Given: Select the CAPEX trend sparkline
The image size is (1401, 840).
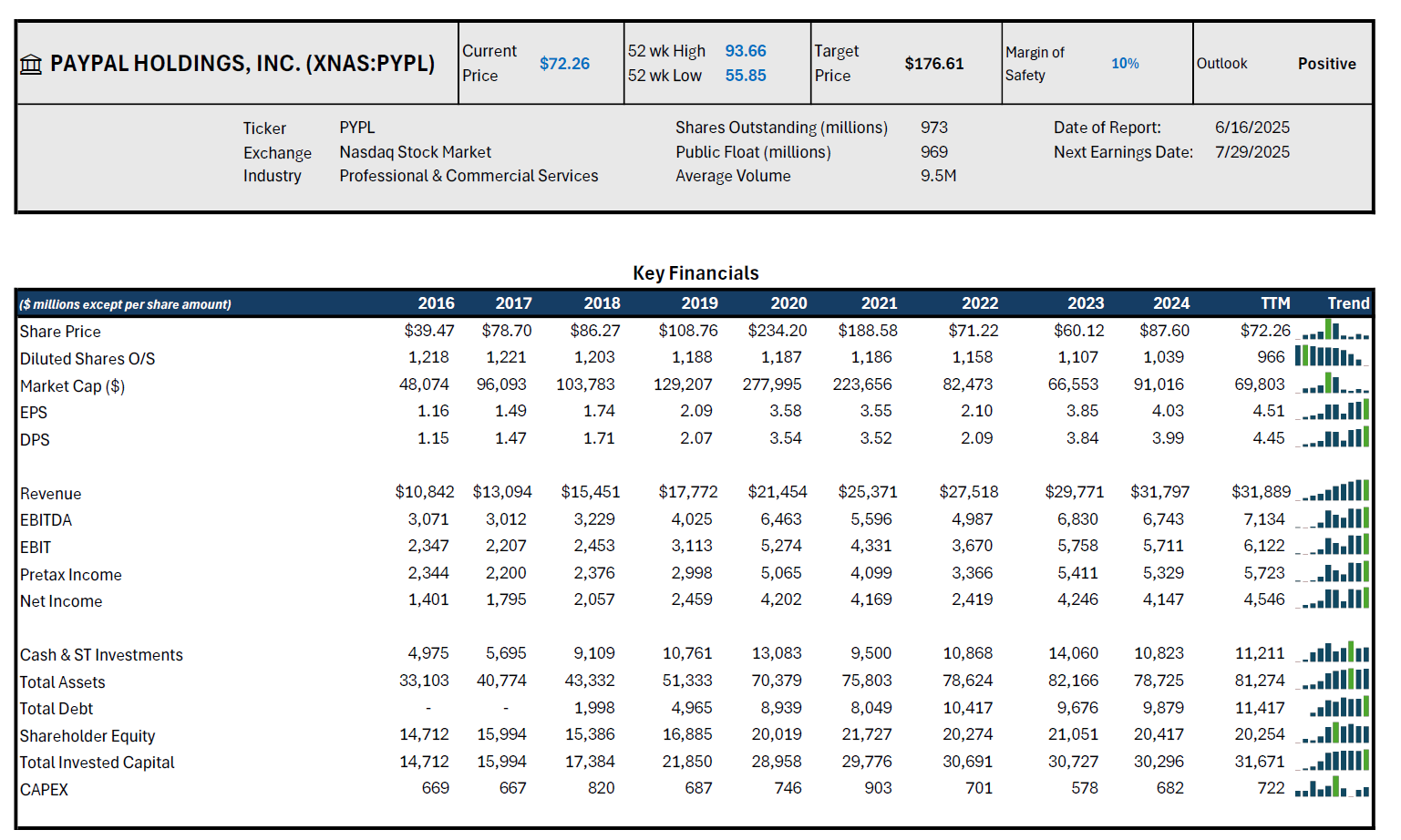Looking at the screenshot, I should click(x=1332, y=788).
